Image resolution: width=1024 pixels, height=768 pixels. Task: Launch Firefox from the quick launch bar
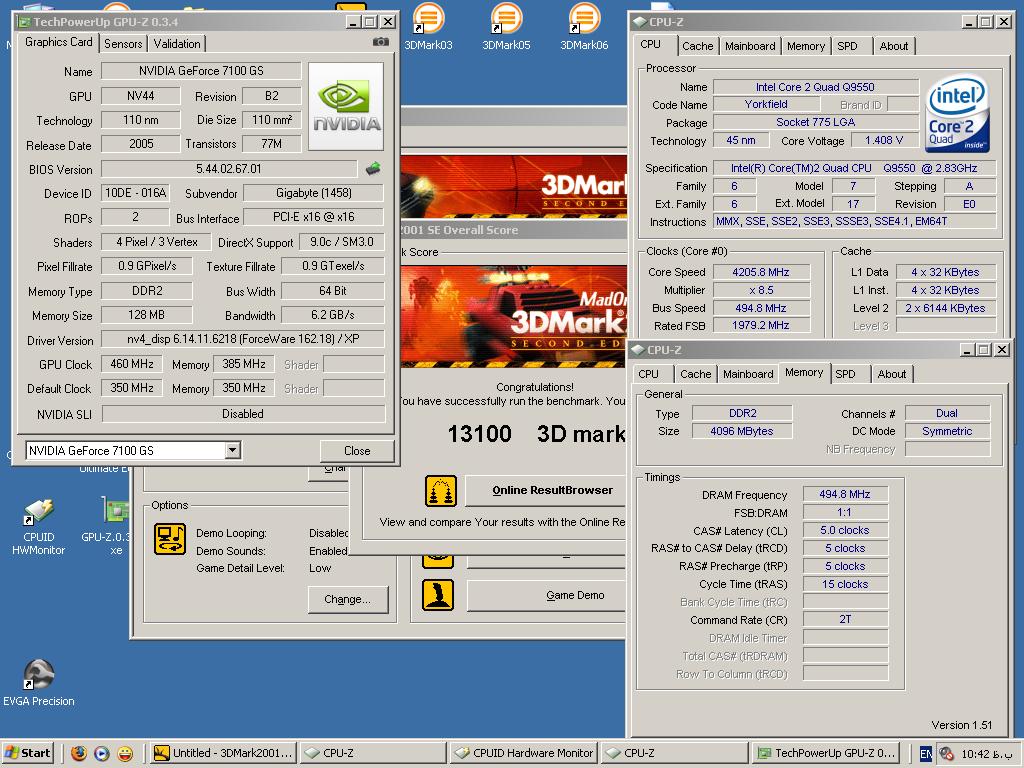78,753
